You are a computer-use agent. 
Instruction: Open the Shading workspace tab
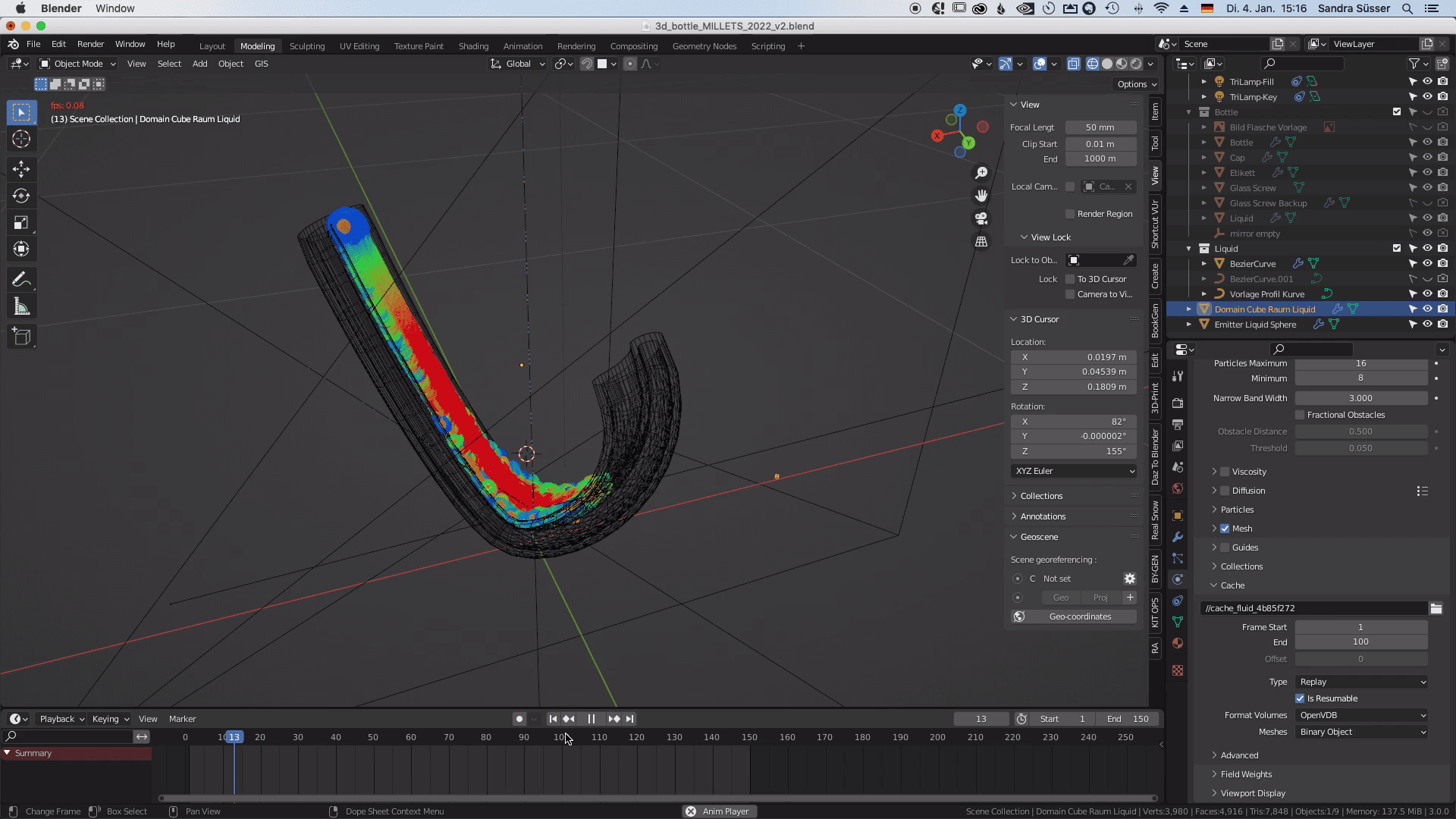click(x=473, y=46)
